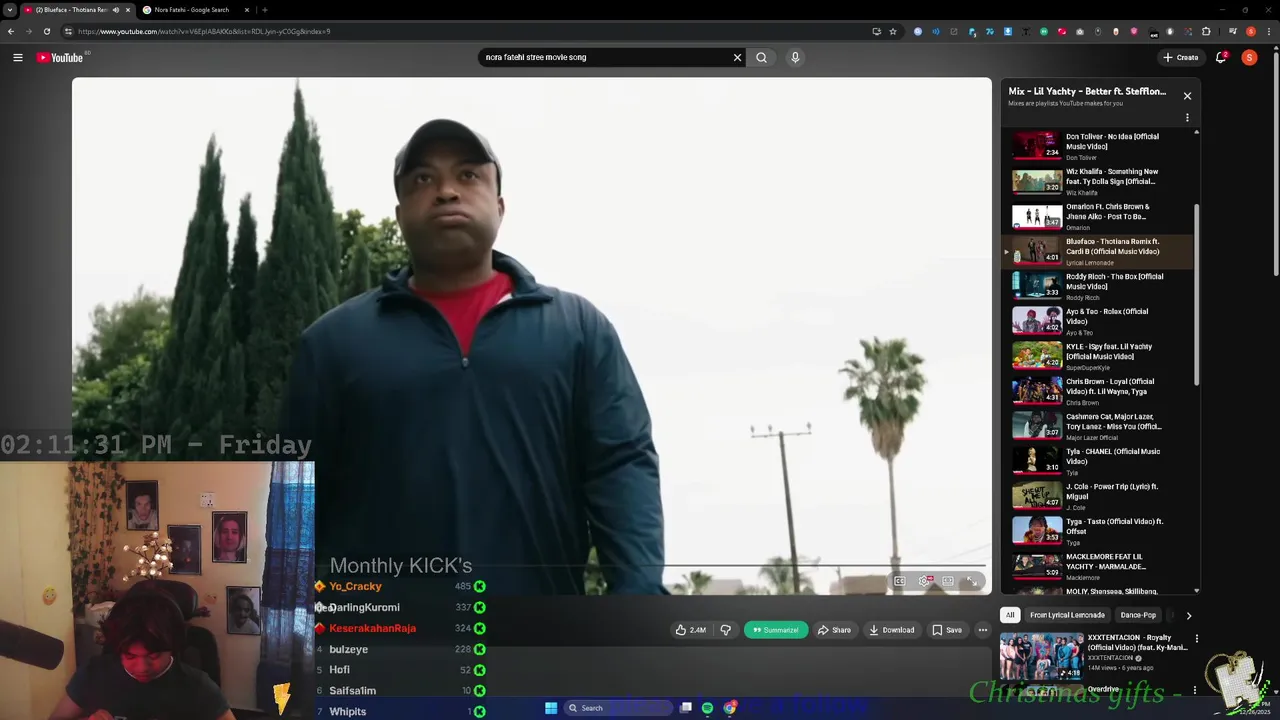
Task: Select the From Lyrical Lemonade chip
Action: tap(1067, 615)
